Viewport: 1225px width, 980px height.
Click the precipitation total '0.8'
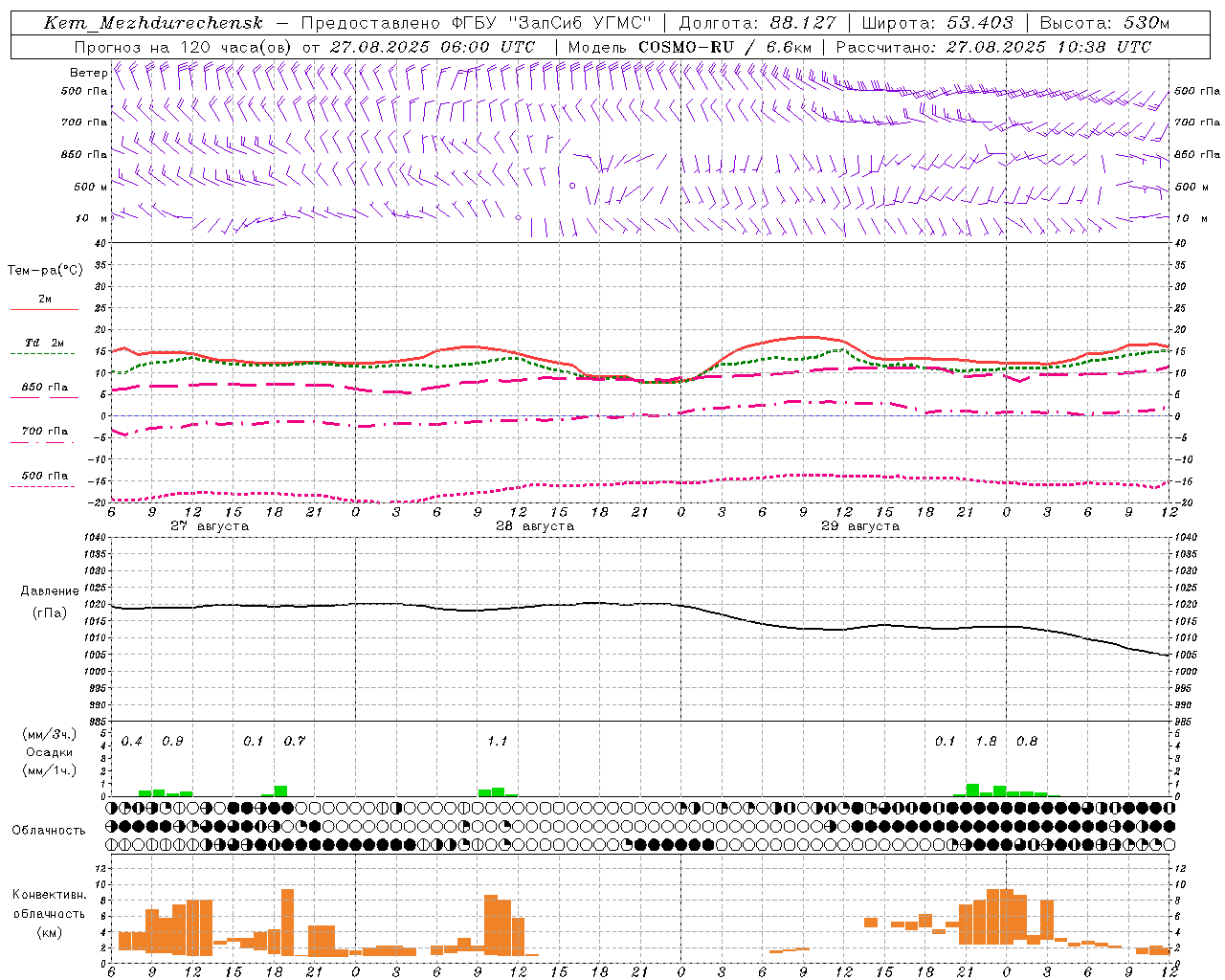click(1027, 742)
